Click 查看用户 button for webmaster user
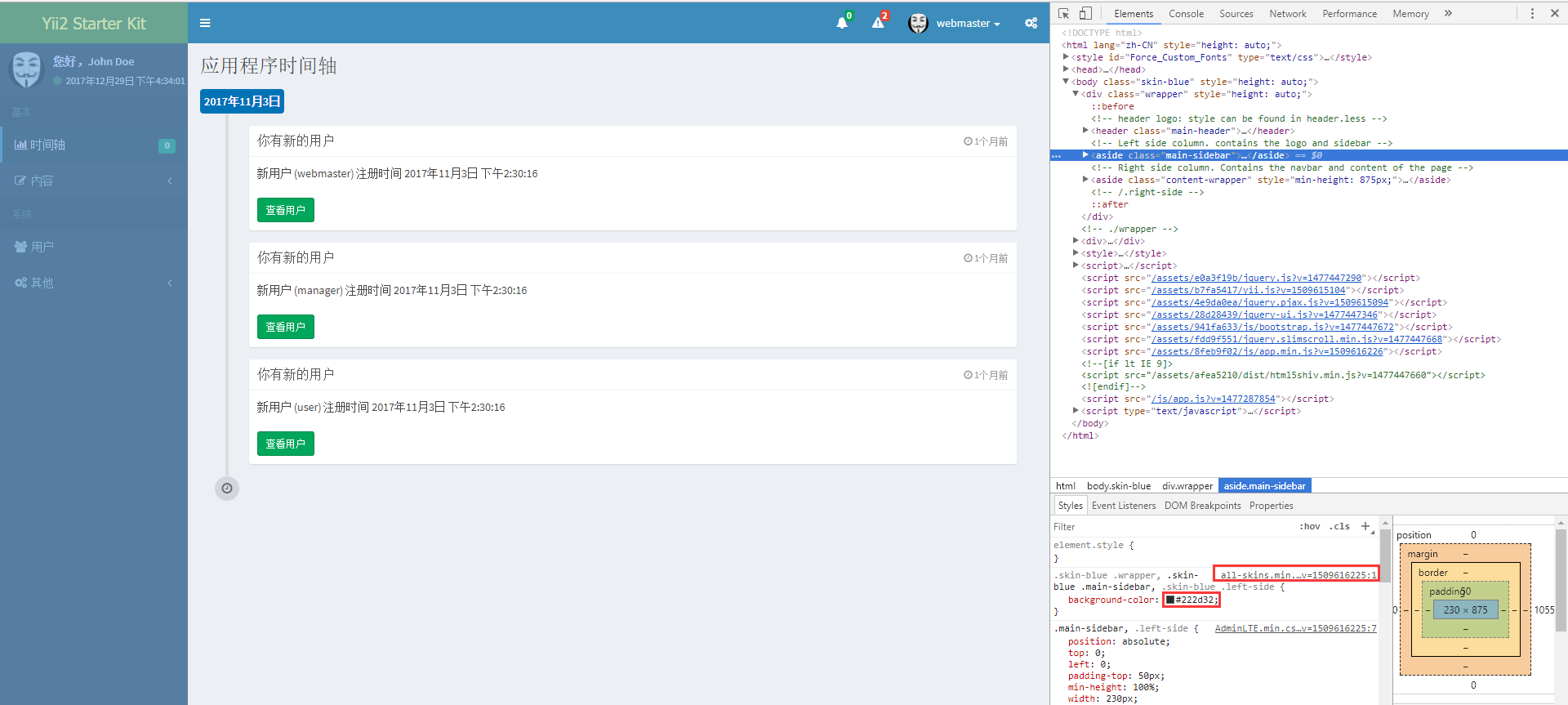1568x705 pixels. (285, 210)
